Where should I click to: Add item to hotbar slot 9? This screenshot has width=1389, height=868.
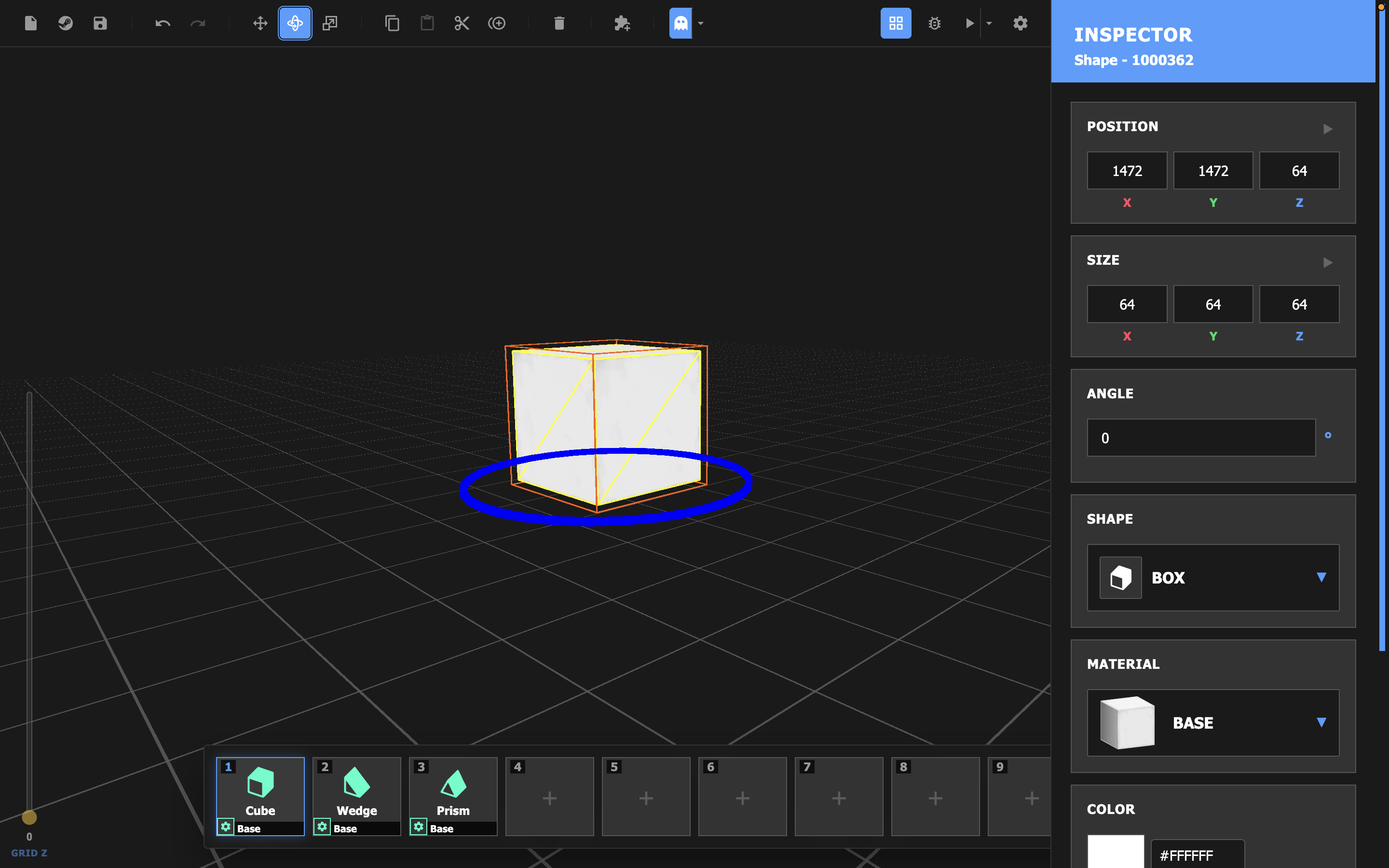[1020, 796]
